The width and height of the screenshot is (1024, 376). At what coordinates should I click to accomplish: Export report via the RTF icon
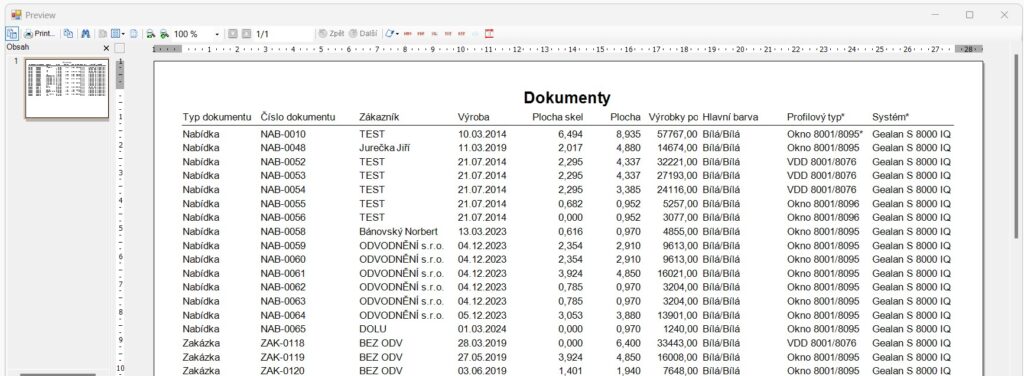pyautogui.click(x=462, y=33)
